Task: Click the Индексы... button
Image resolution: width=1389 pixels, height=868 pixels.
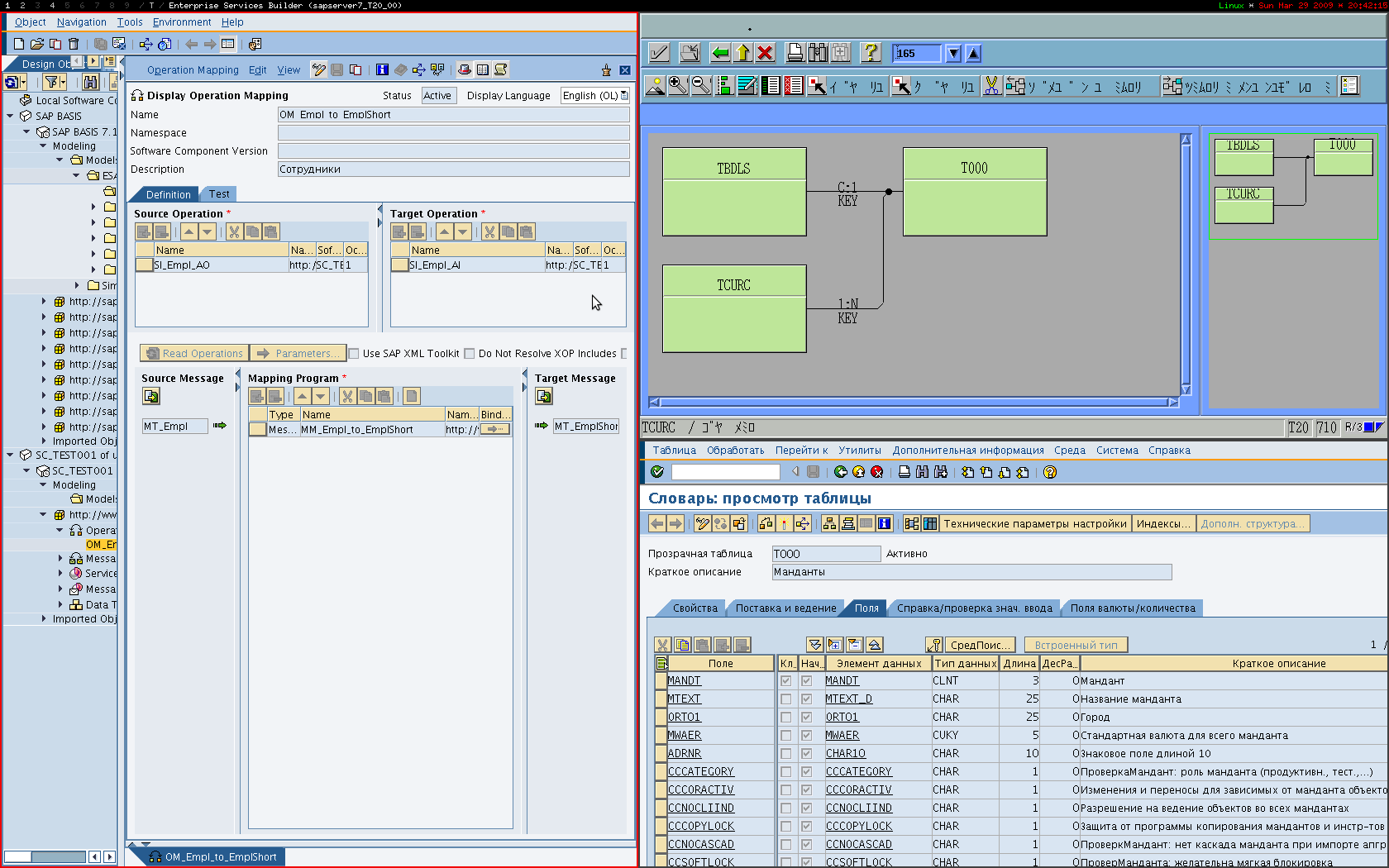Action: tap(1163, 523)
